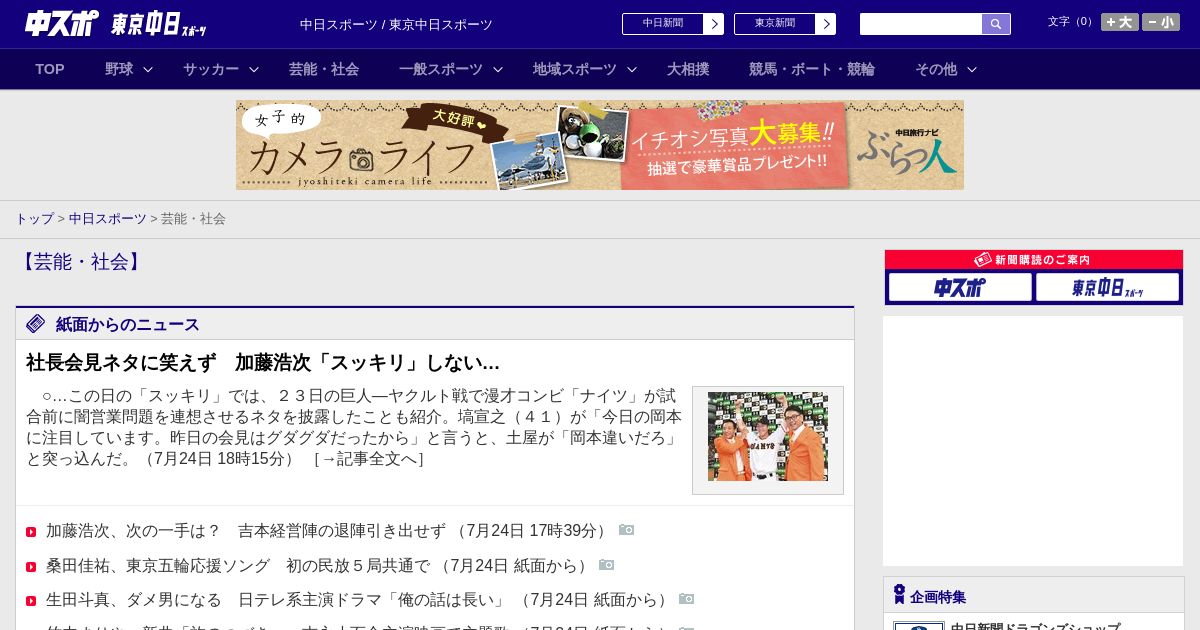
Task: Select 芸能・社会 in navigation bar
Action: 324,69
